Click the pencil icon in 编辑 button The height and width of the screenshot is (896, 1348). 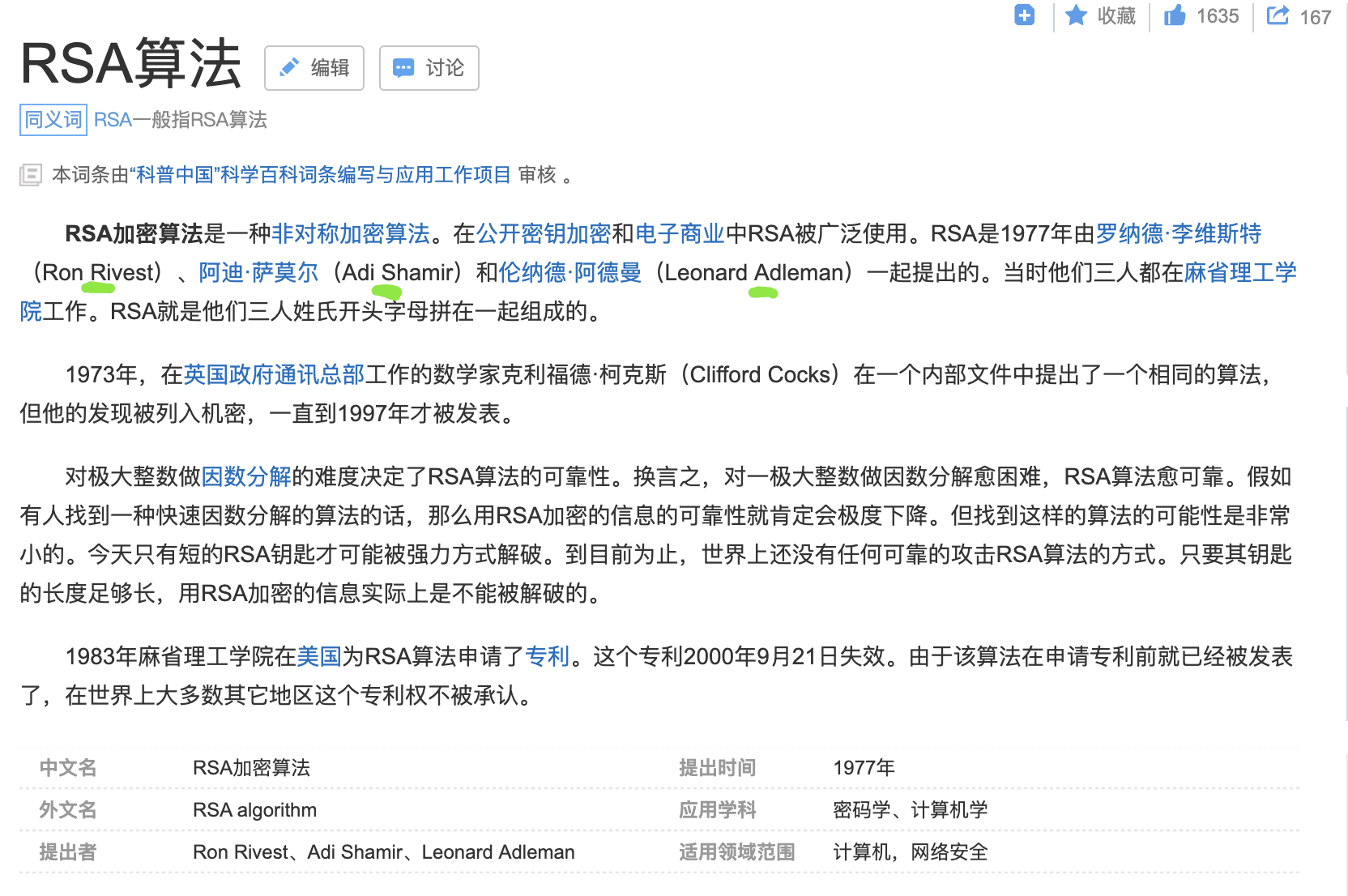pos(289,68)
